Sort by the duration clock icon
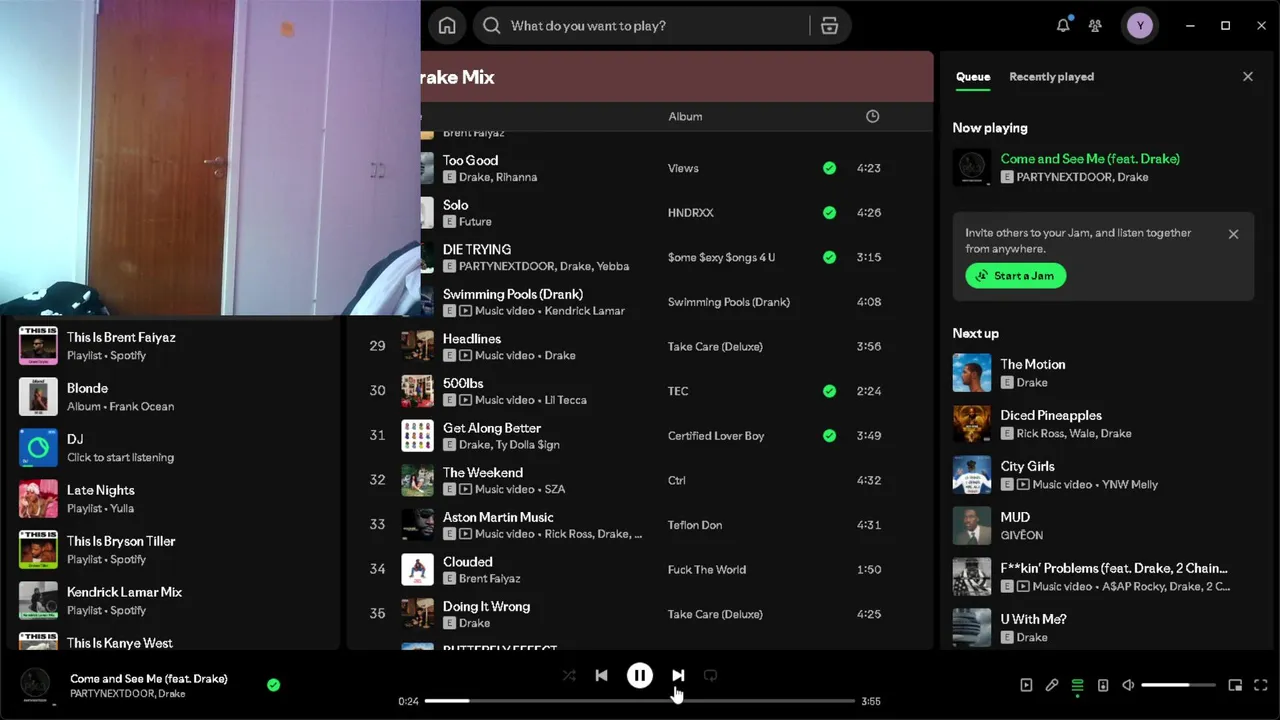Image resolution: width=1280 pixels, height=720 pixels. [872, 116]
